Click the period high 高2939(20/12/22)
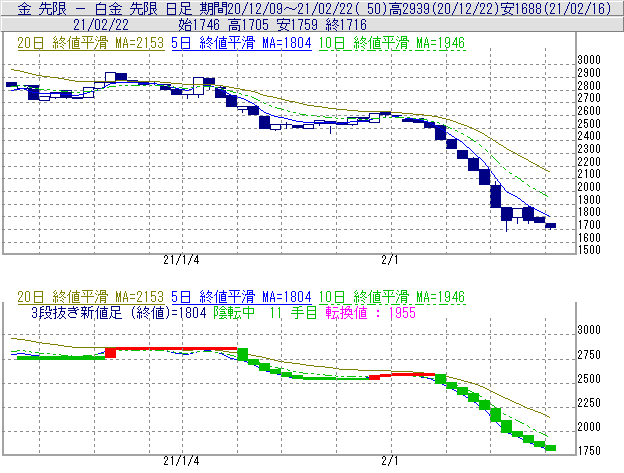Image resolution: width=624 pixels, height=473 pixels. click(444, 8)
